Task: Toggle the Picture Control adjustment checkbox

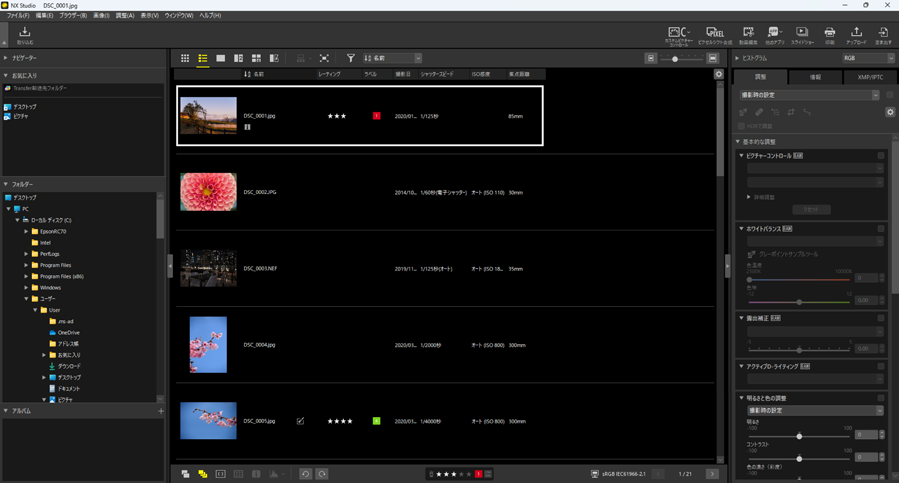Action: 881,156
